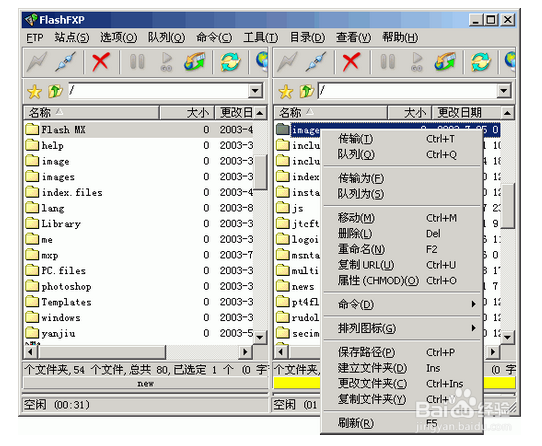This screenshot has width=542, height=446.
Task: Click the right pane Quick Connect plug icon
Action: (316, 62)
